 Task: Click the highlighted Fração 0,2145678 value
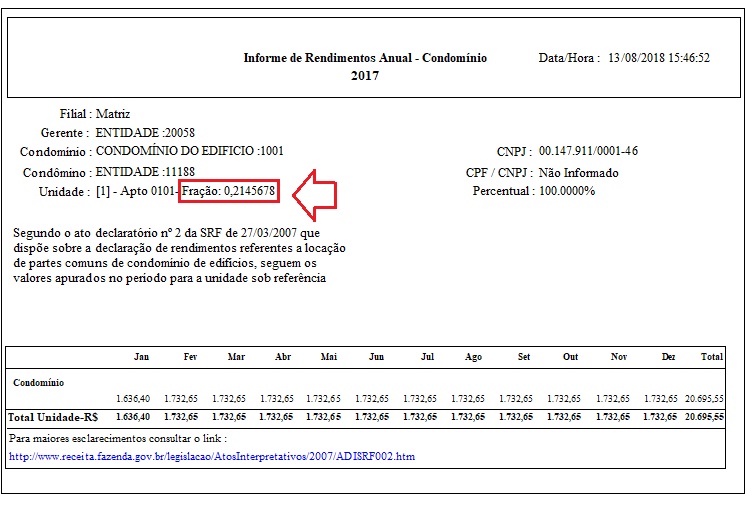[x=228, y=190]
